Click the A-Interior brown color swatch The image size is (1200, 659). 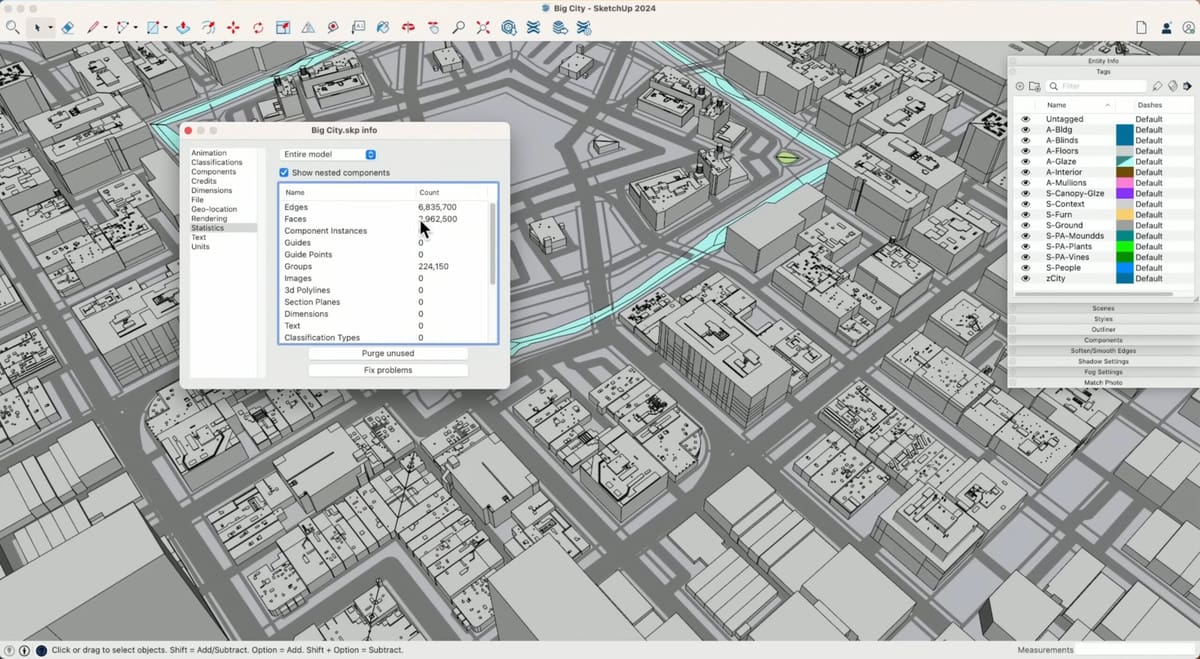[x=1125, y=172]
